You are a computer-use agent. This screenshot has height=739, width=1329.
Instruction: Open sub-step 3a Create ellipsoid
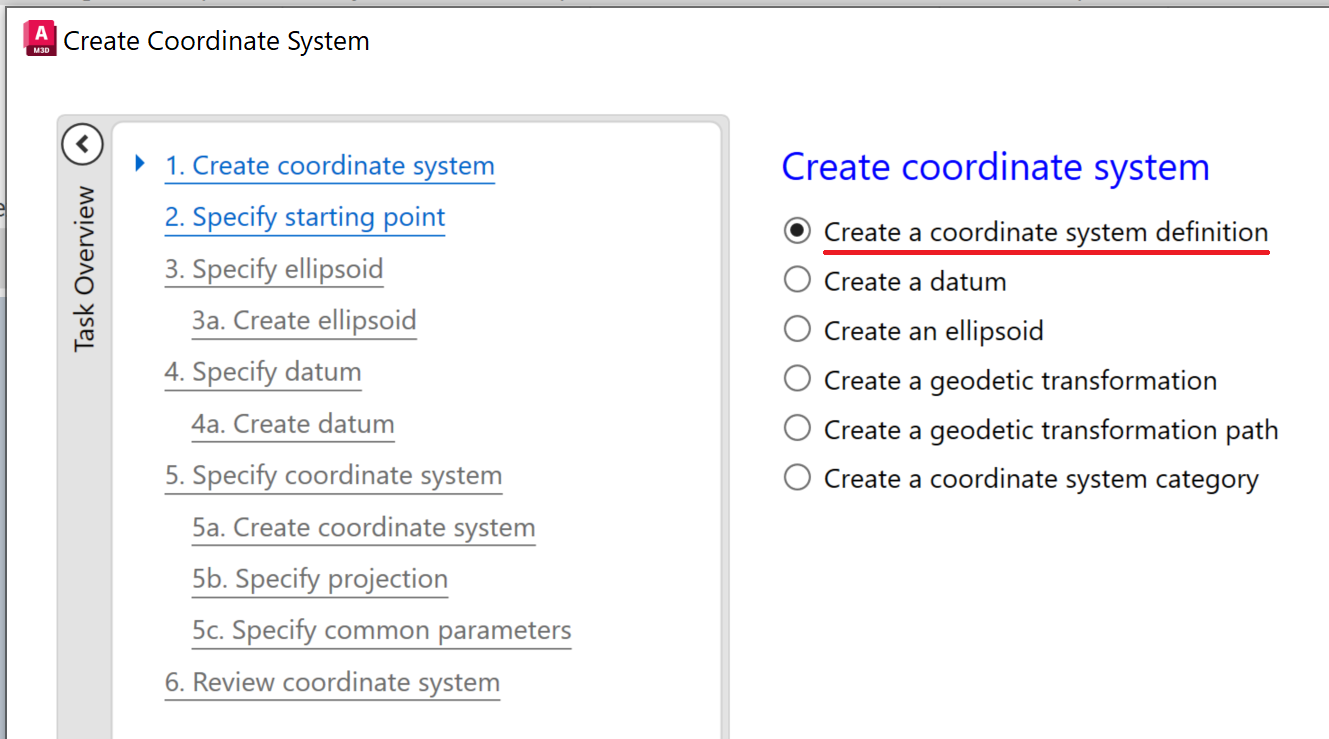304,321
